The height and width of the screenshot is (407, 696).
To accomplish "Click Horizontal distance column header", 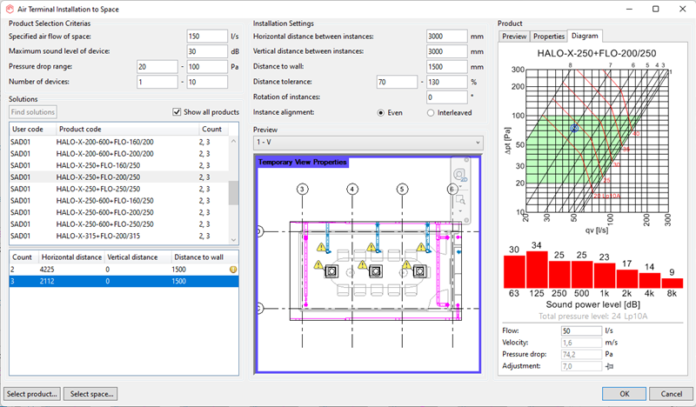I will pyautogui.click(x=71, y=257).
